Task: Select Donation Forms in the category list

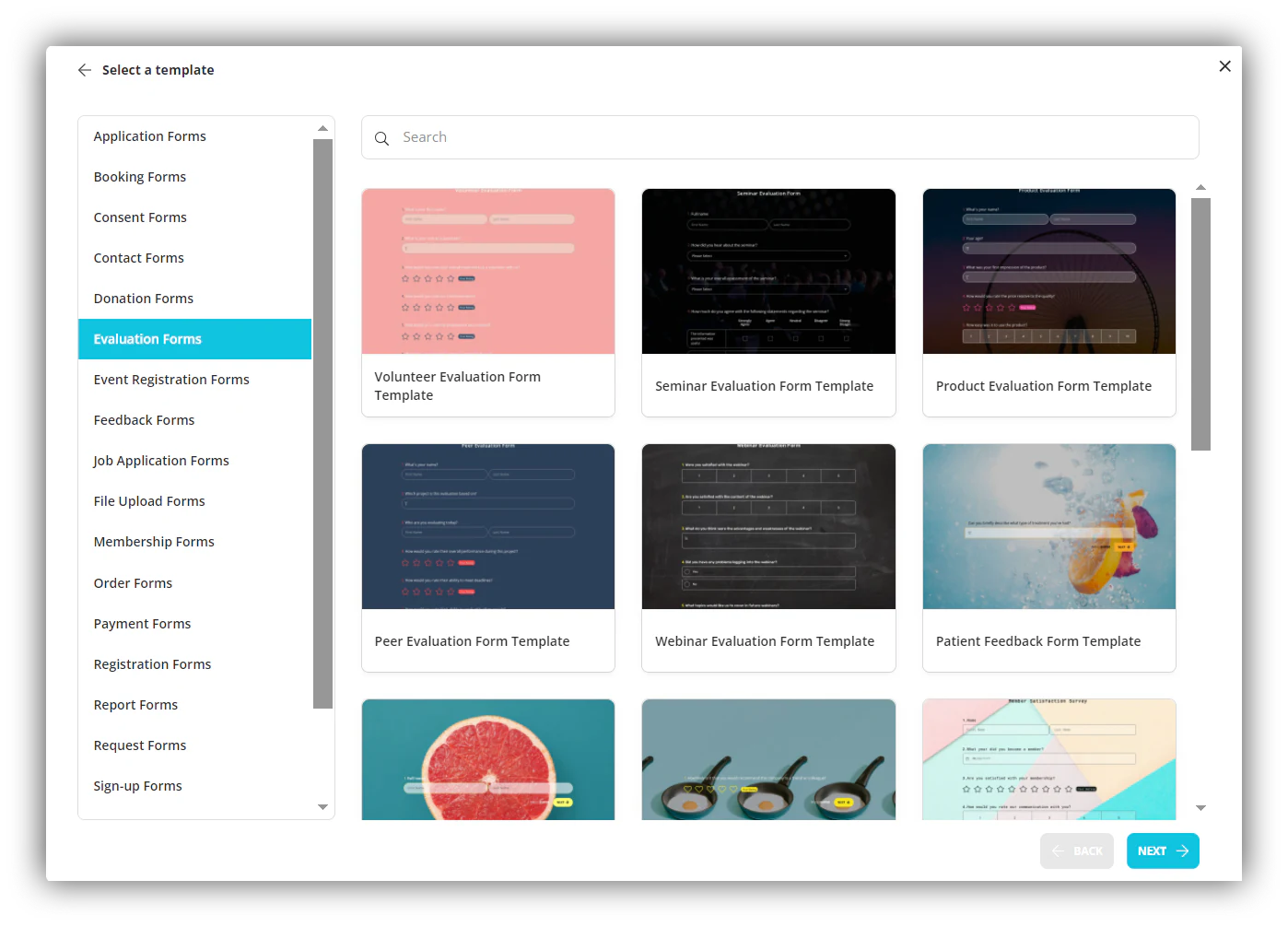Action: [194, 299]
